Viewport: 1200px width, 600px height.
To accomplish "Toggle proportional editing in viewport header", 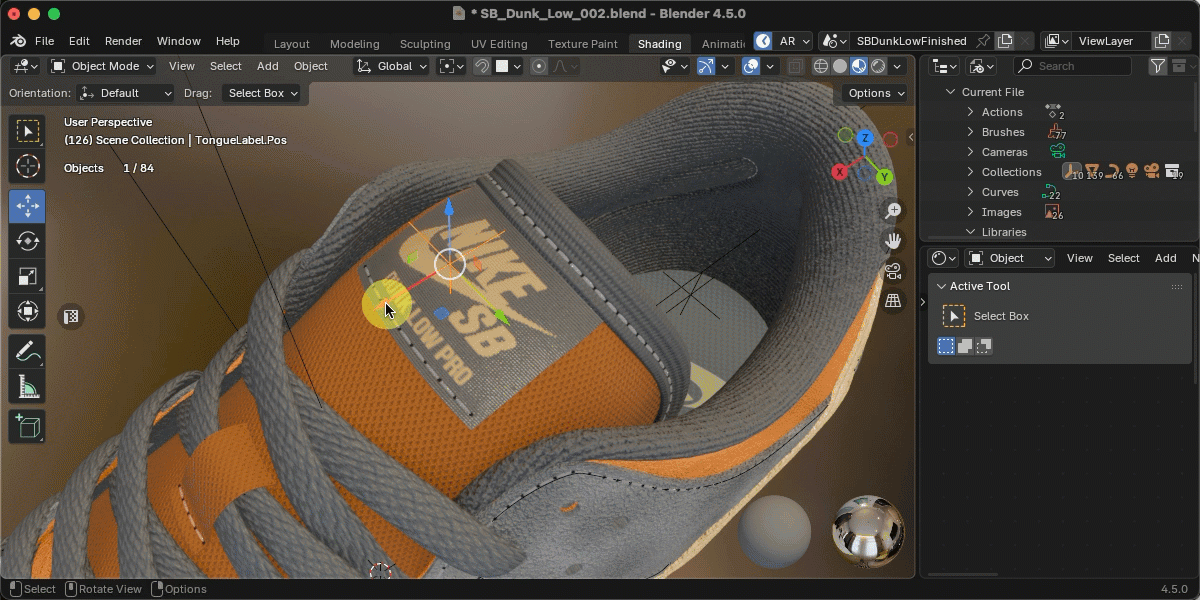I will tap(539, 66).
